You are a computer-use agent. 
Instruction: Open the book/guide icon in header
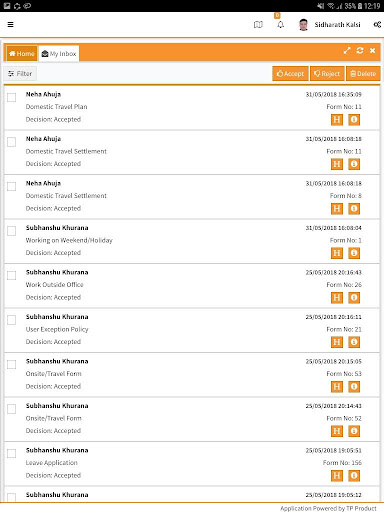(x=258, y=25)
